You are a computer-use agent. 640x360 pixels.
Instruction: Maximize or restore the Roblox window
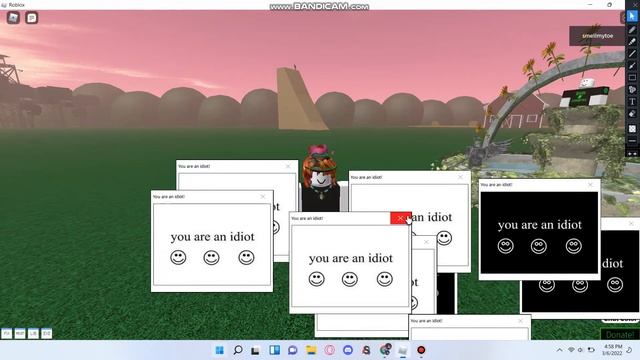[609, 4]
